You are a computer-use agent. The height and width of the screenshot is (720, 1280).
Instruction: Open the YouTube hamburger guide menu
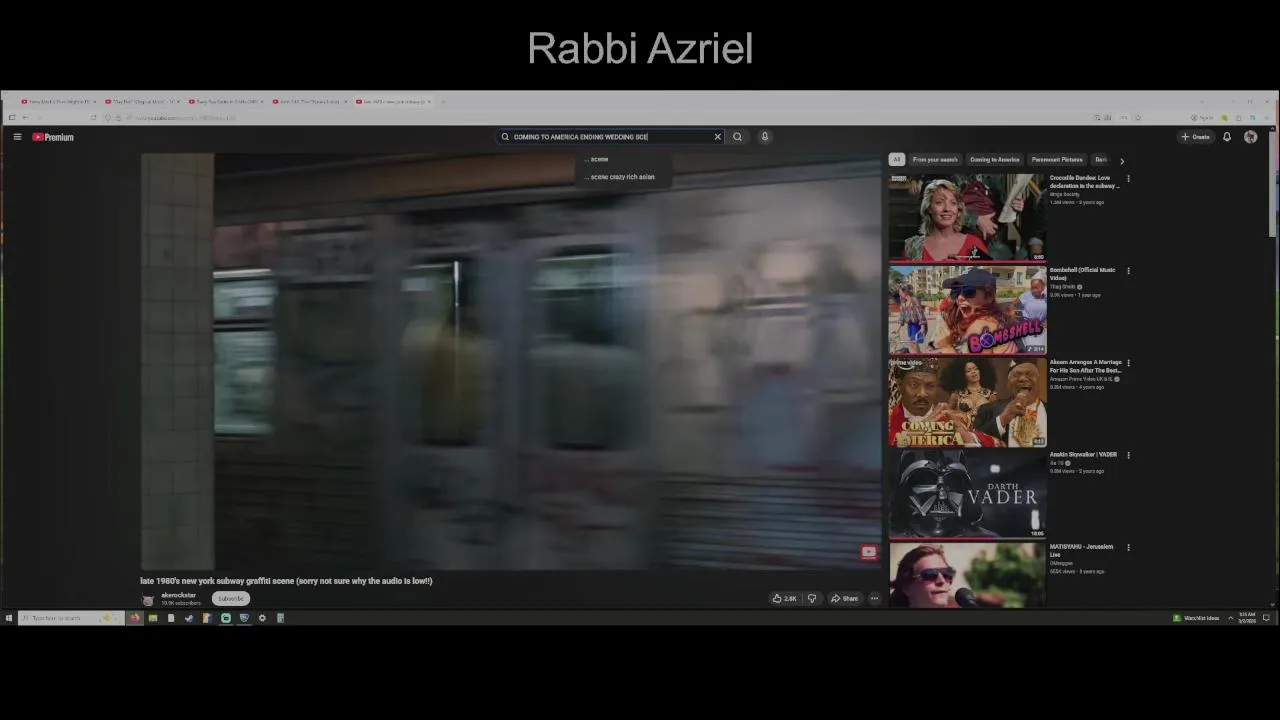(17, 137)
